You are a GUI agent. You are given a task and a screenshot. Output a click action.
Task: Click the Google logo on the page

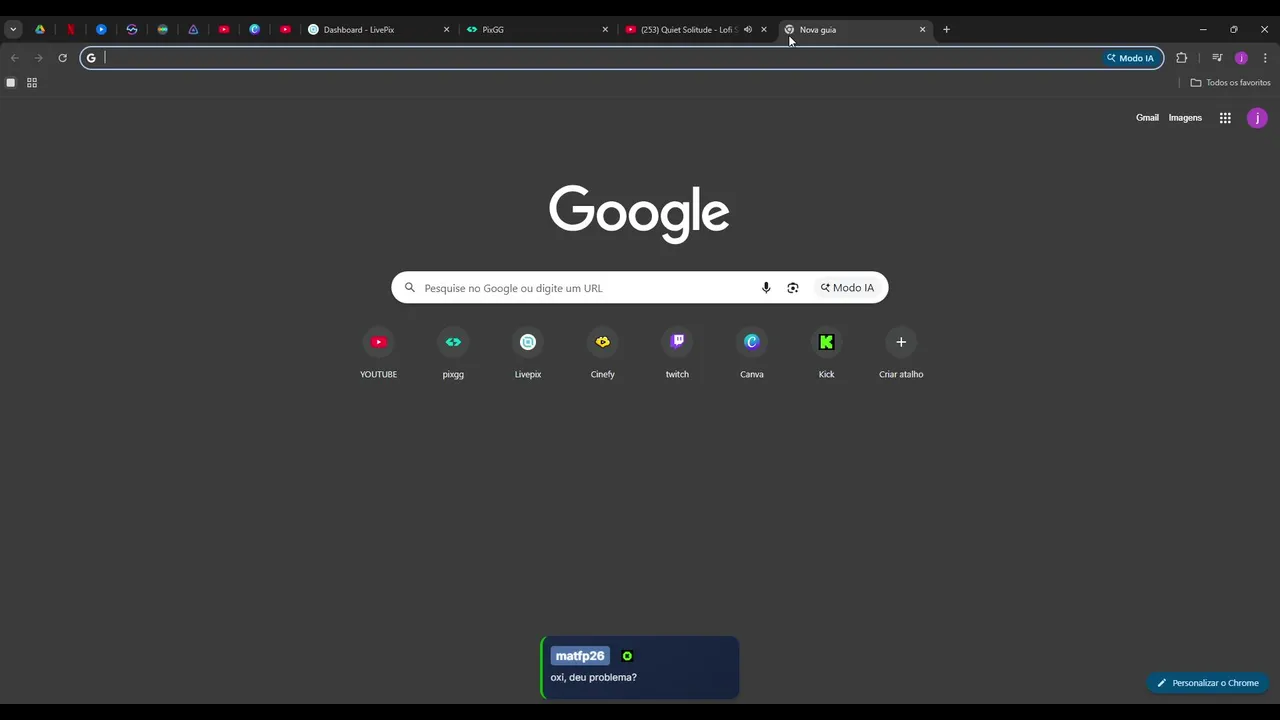coord(639,213)
